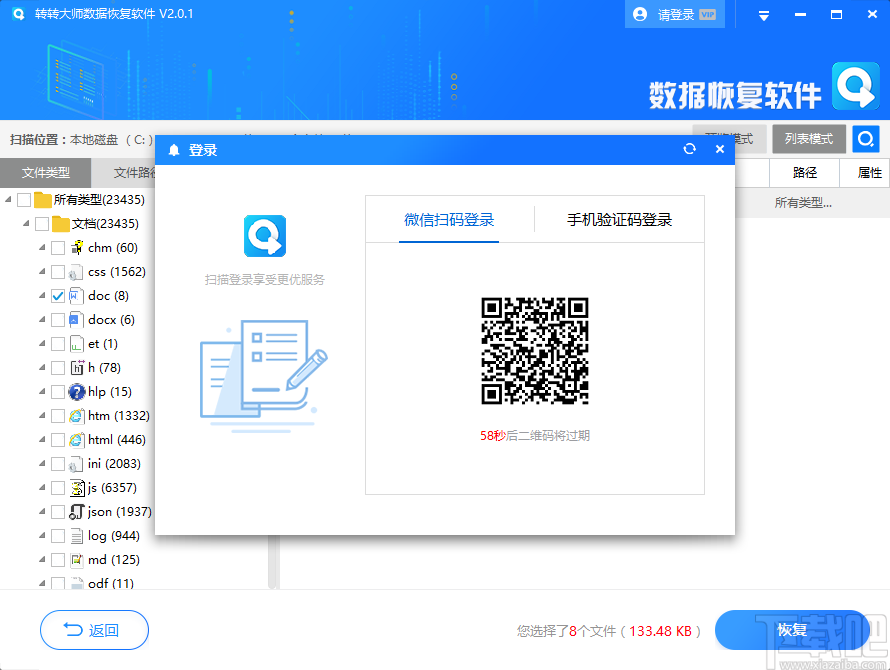The height and width of the screenshot is (670, 890).
Task: Check the documents folder checkbox
Action: coord(41,224)
